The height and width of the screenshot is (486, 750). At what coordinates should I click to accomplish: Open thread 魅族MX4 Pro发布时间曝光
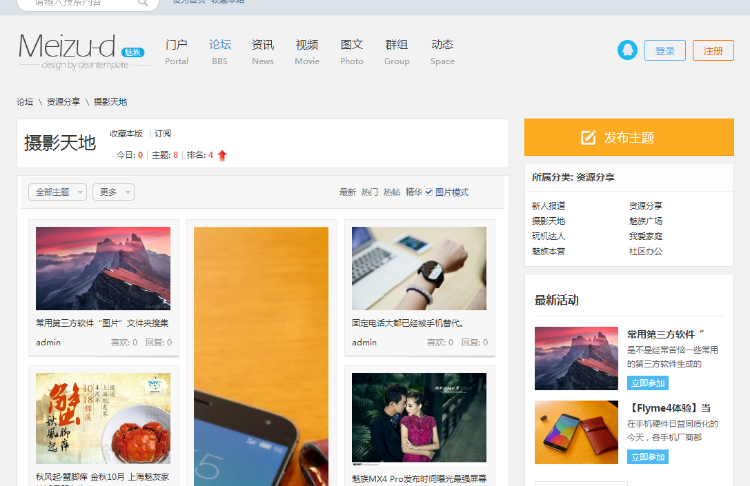pyautogui.click(x=419, y=478)
